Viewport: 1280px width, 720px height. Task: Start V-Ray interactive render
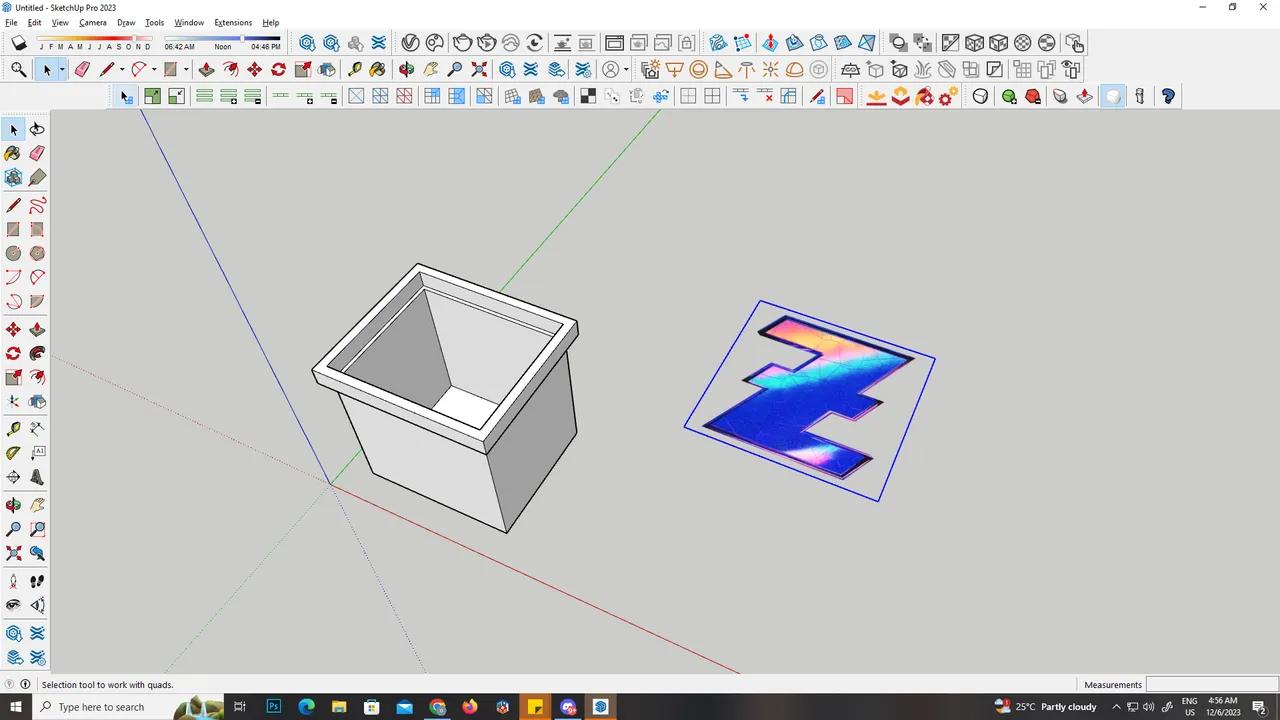coord(487,43)
